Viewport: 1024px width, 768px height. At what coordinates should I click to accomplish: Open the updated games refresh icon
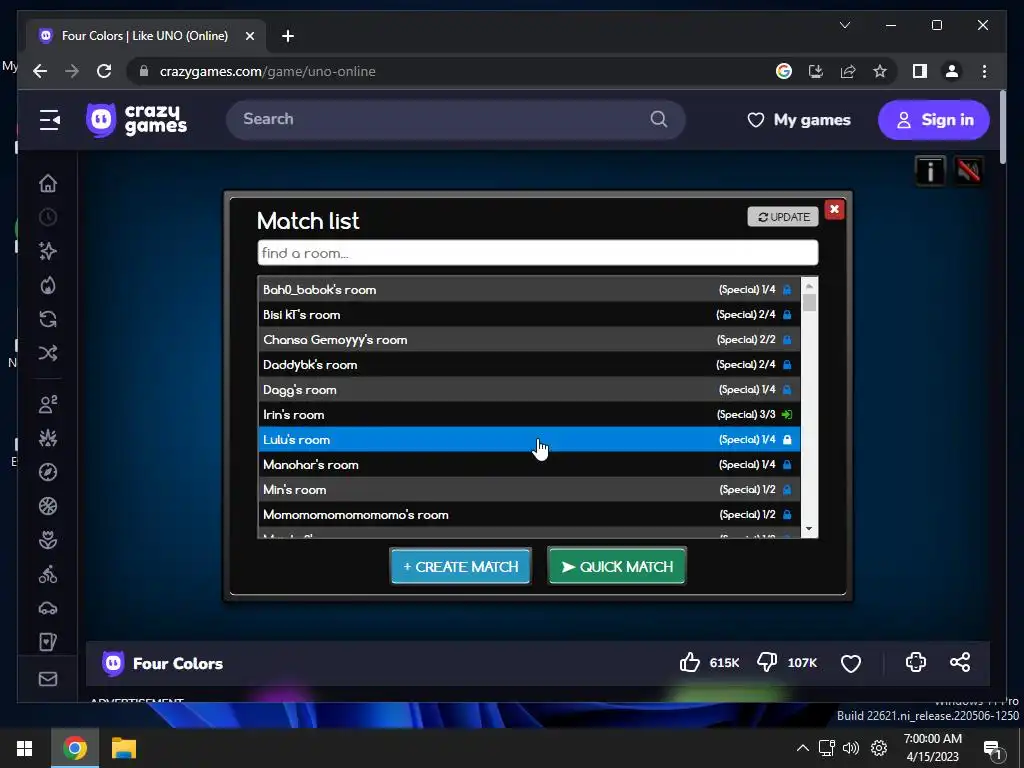(48, 319)
